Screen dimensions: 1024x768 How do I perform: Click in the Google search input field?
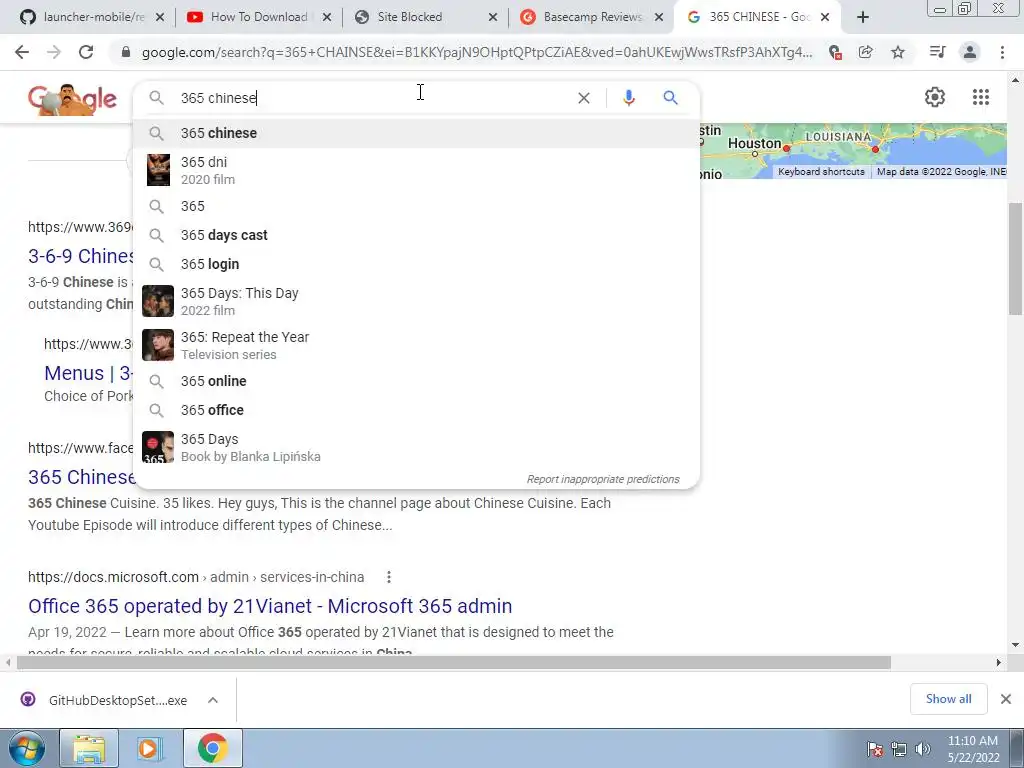coord(372,98)
